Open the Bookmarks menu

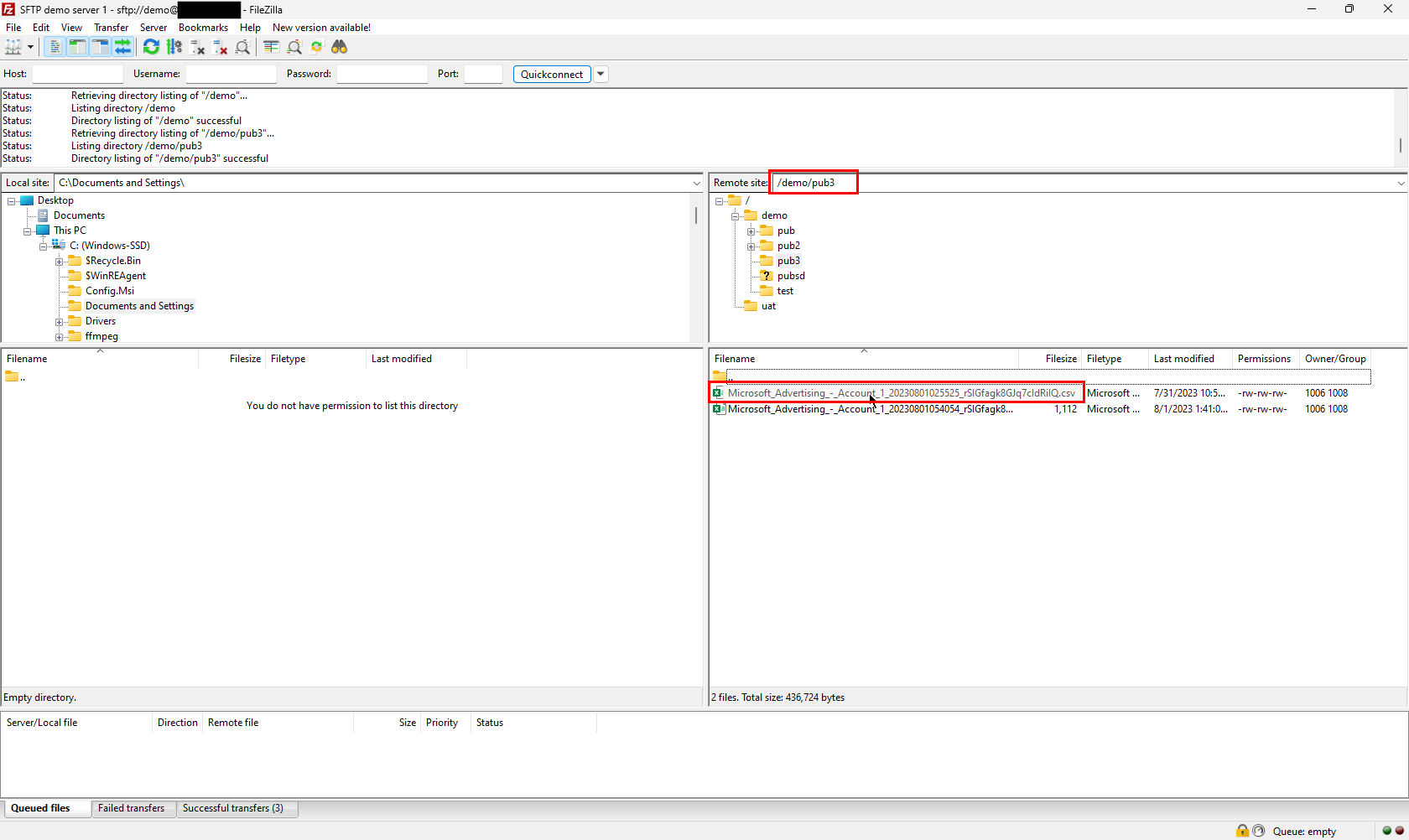click(x=203, y=28)
